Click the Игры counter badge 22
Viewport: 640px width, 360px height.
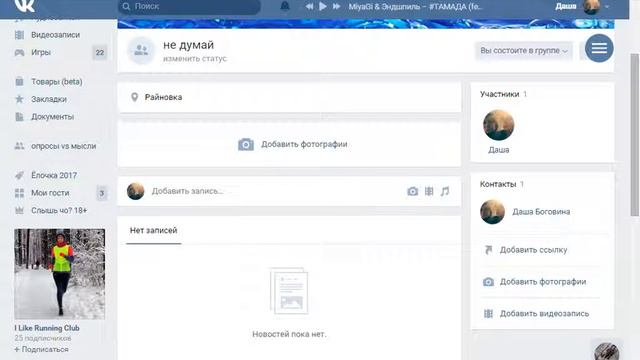pyautogui.click(x=100, y=52)
